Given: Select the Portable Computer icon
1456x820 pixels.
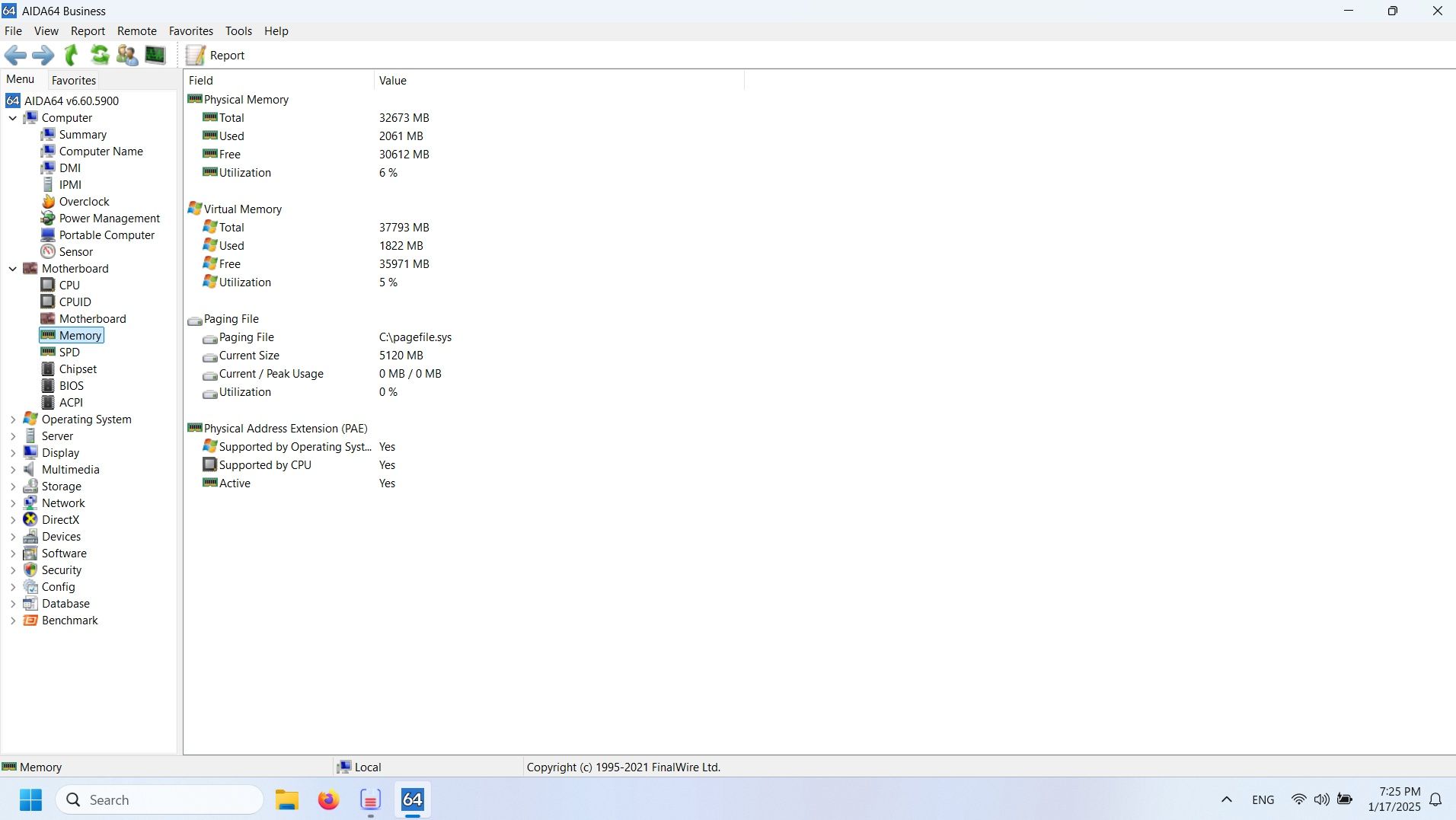Looking at the screenshot, I should [48, 235].
